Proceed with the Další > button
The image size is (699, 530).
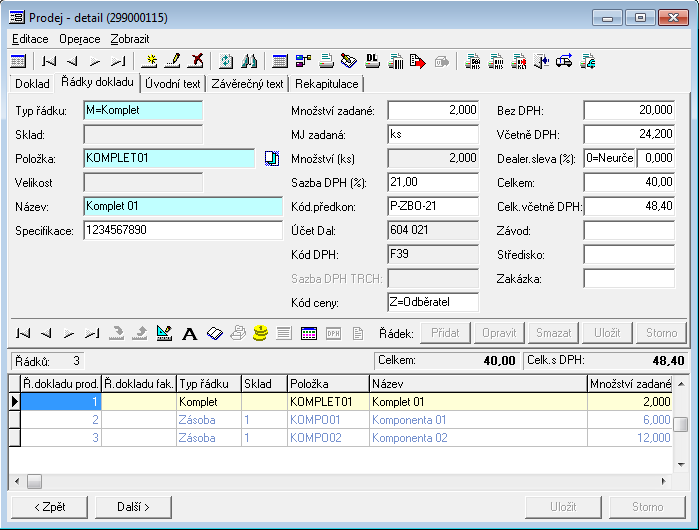(x=133, y=507)
